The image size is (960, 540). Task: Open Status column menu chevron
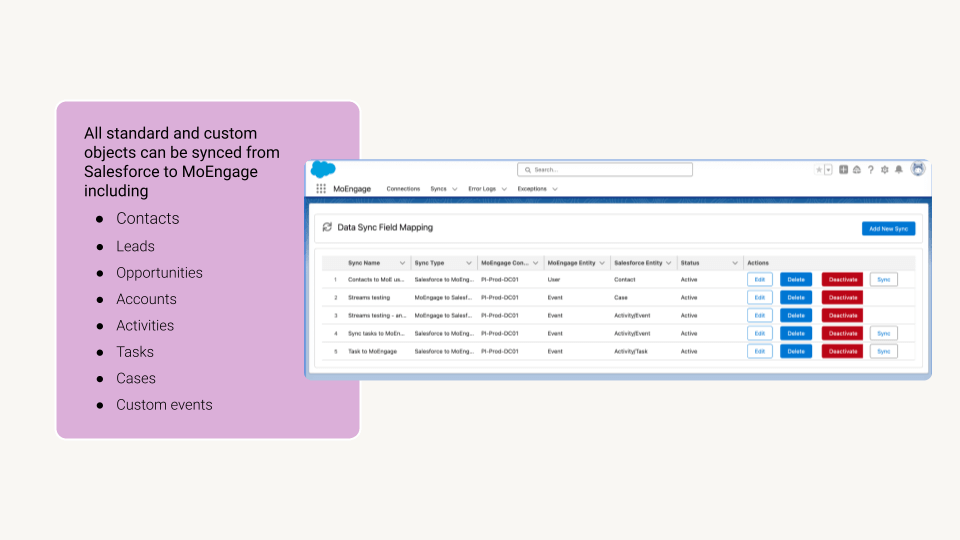click(x=735, y=263)
